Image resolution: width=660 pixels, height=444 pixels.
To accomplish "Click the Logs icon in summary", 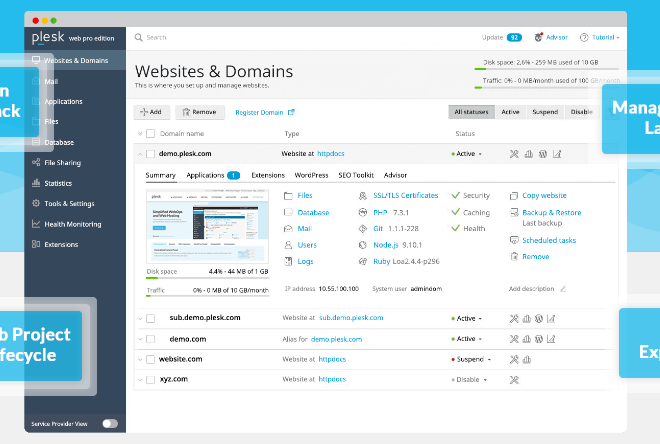I will click(x=288, y=261).
